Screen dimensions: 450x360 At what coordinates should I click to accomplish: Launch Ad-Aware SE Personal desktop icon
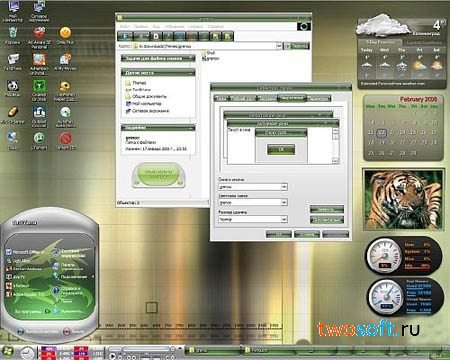[39, 36]
